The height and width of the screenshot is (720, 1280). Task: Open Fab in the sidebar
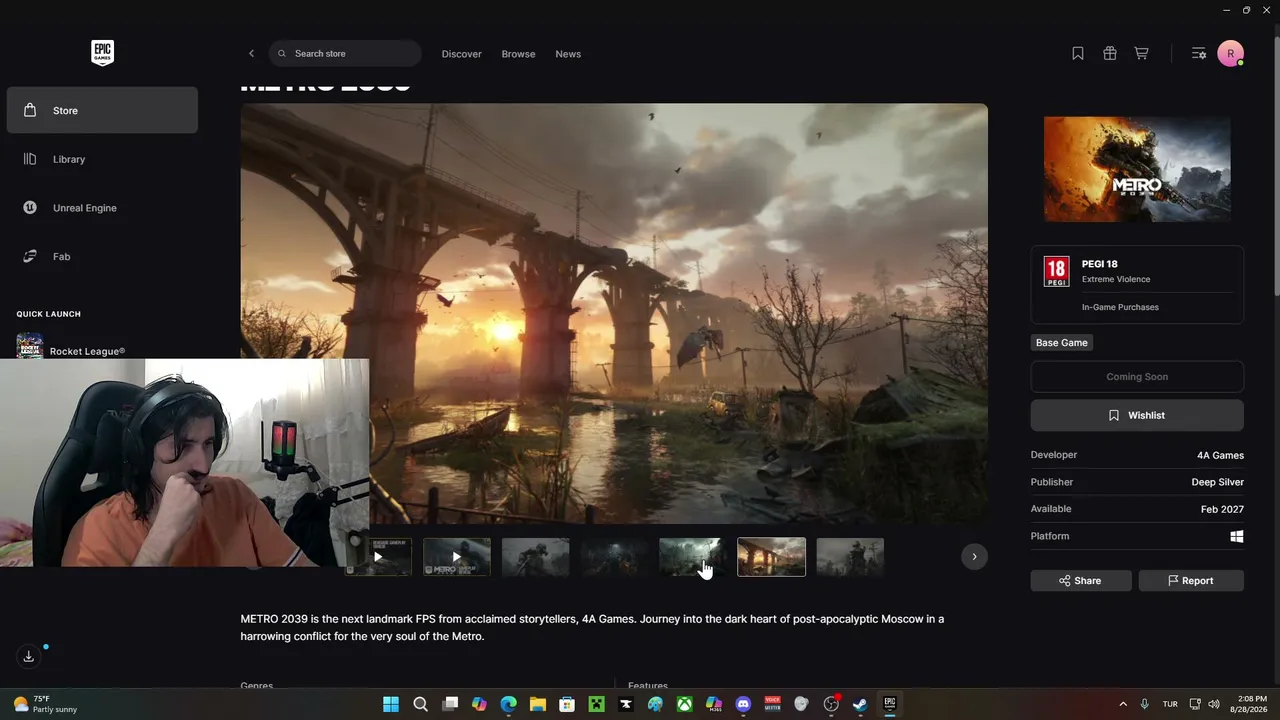(102, 257)
